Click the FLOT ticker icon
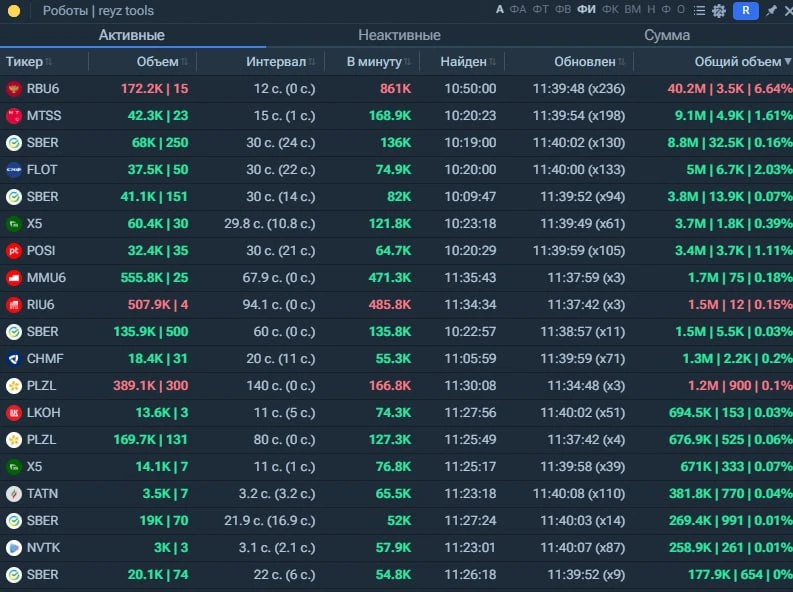793x592 pixels. coord(14,170)
